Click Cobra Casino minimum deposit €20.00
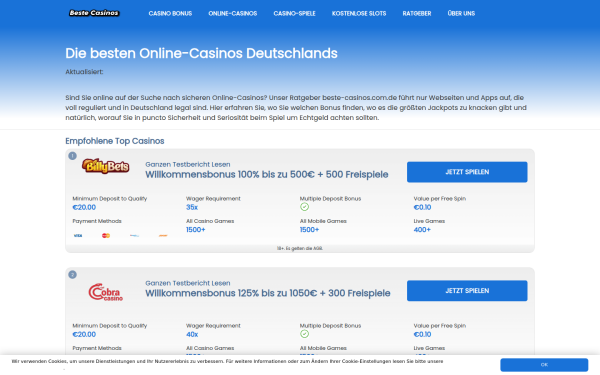The width and height of the screenshot is (600, 375). pos(84,334)
